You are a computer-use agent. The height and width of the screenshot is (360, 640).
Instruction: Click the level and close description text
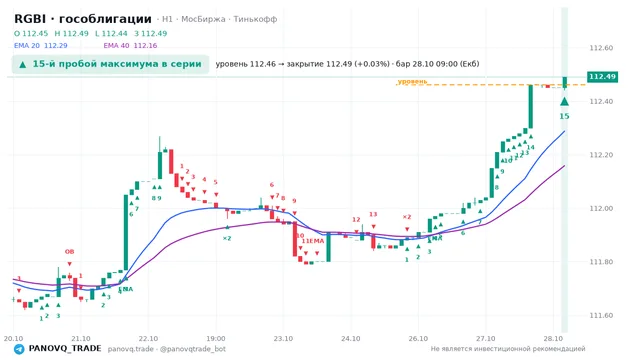(347, 64)
